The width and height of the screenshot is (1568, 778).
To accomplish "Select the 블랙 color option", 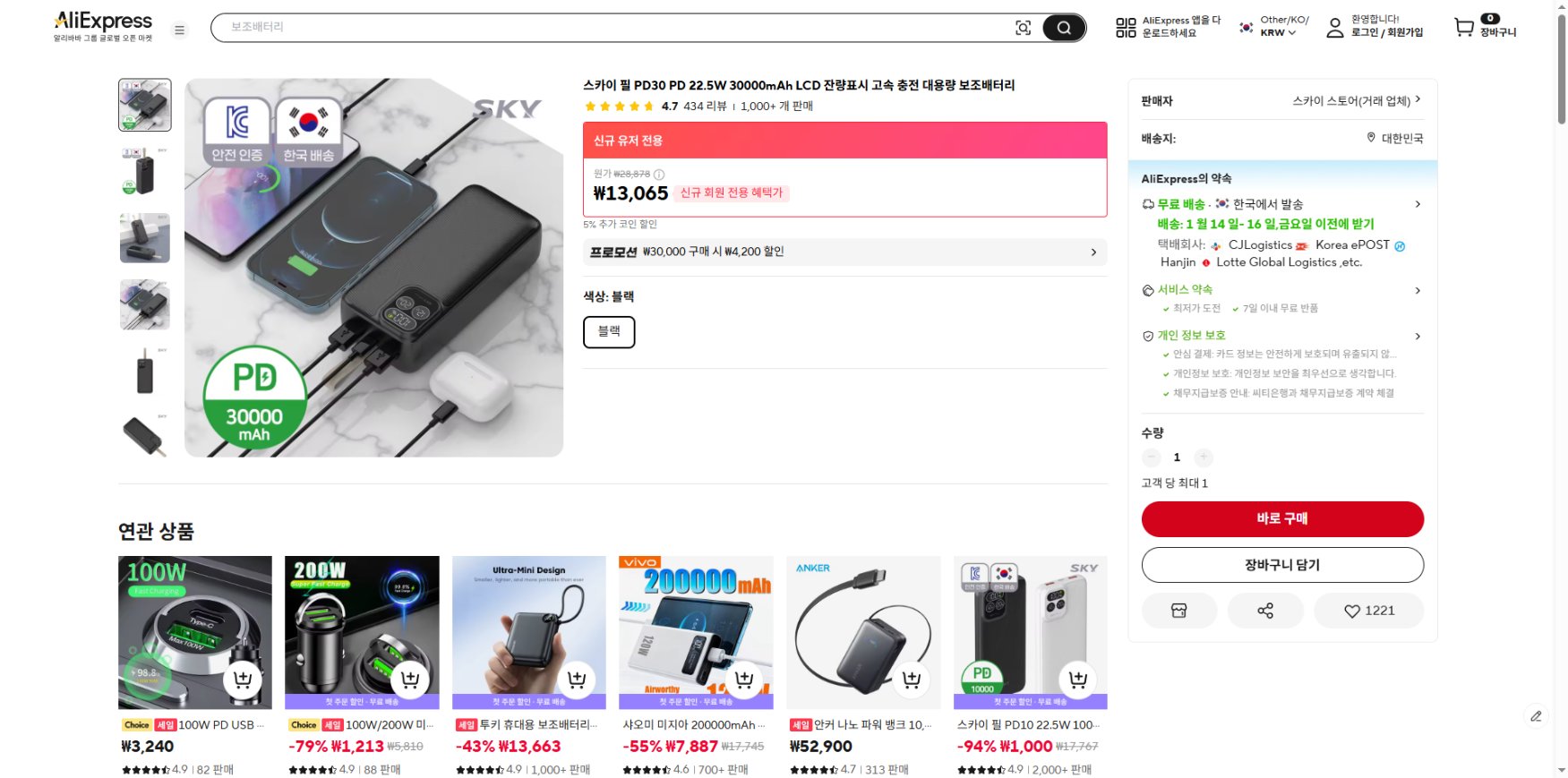I will 609,331.
